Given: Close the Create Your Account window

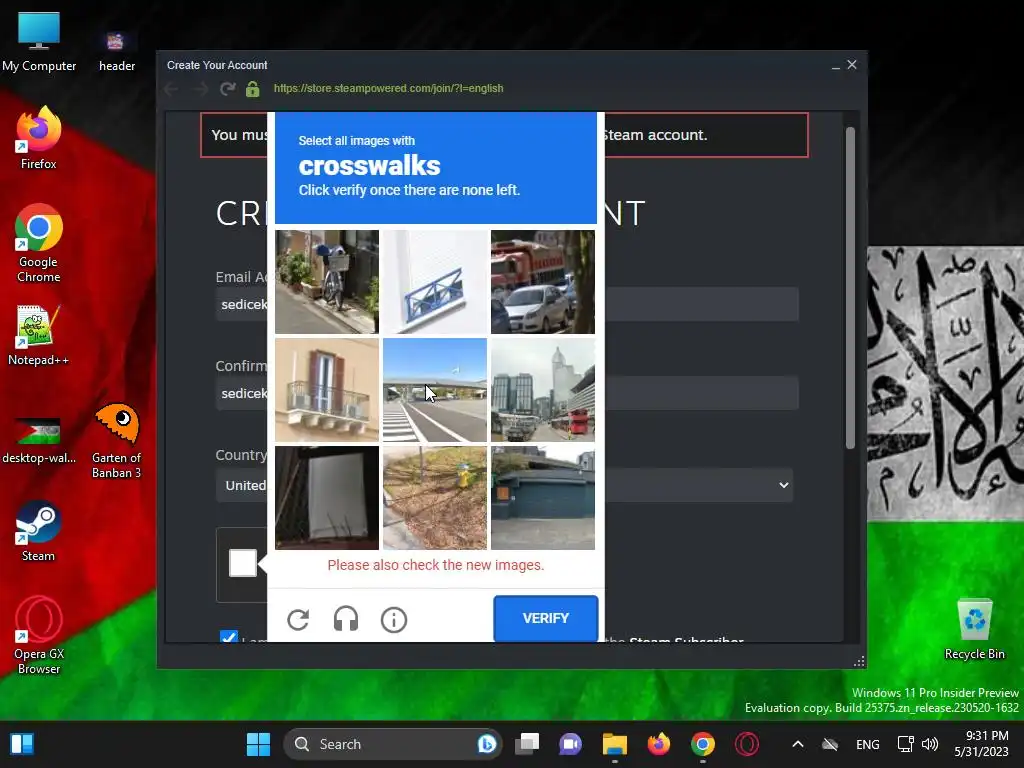Looking at the screenshot, I should click(852, 65).
